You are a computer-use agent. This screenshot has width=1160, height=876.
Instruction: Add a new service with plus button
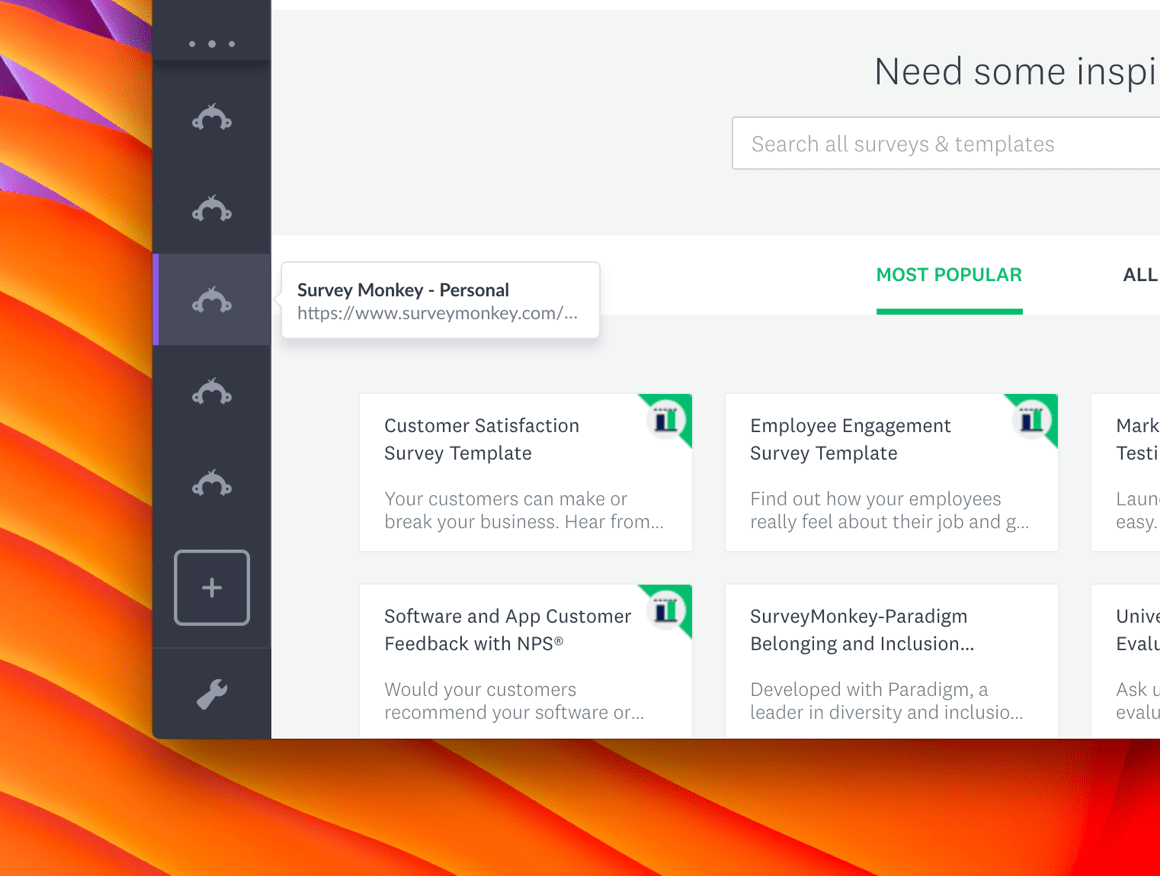click(212, 587)
